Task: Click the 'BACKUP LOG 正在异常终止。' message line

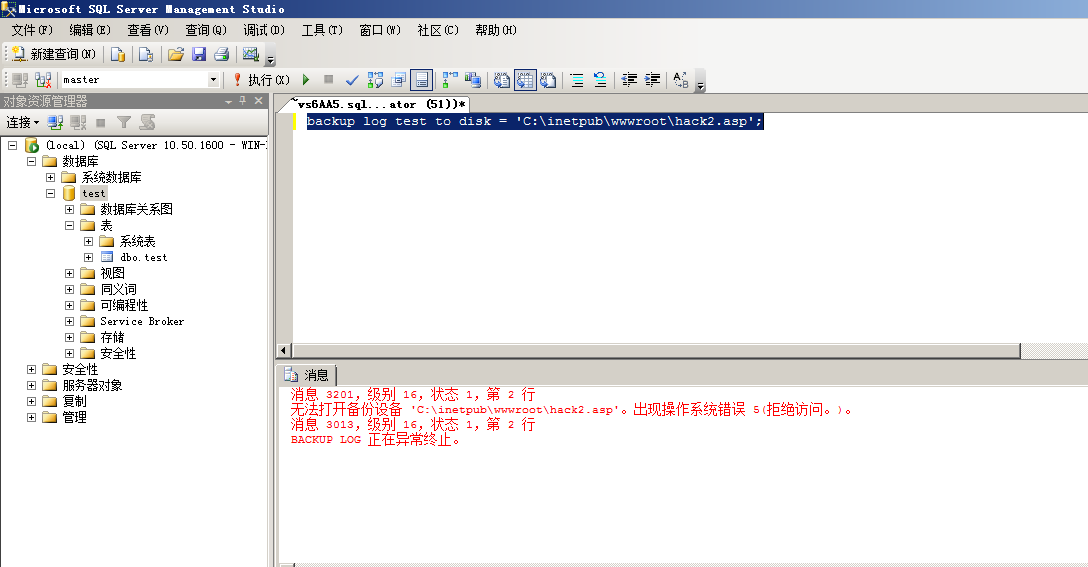Action: [x=375, y=439]
